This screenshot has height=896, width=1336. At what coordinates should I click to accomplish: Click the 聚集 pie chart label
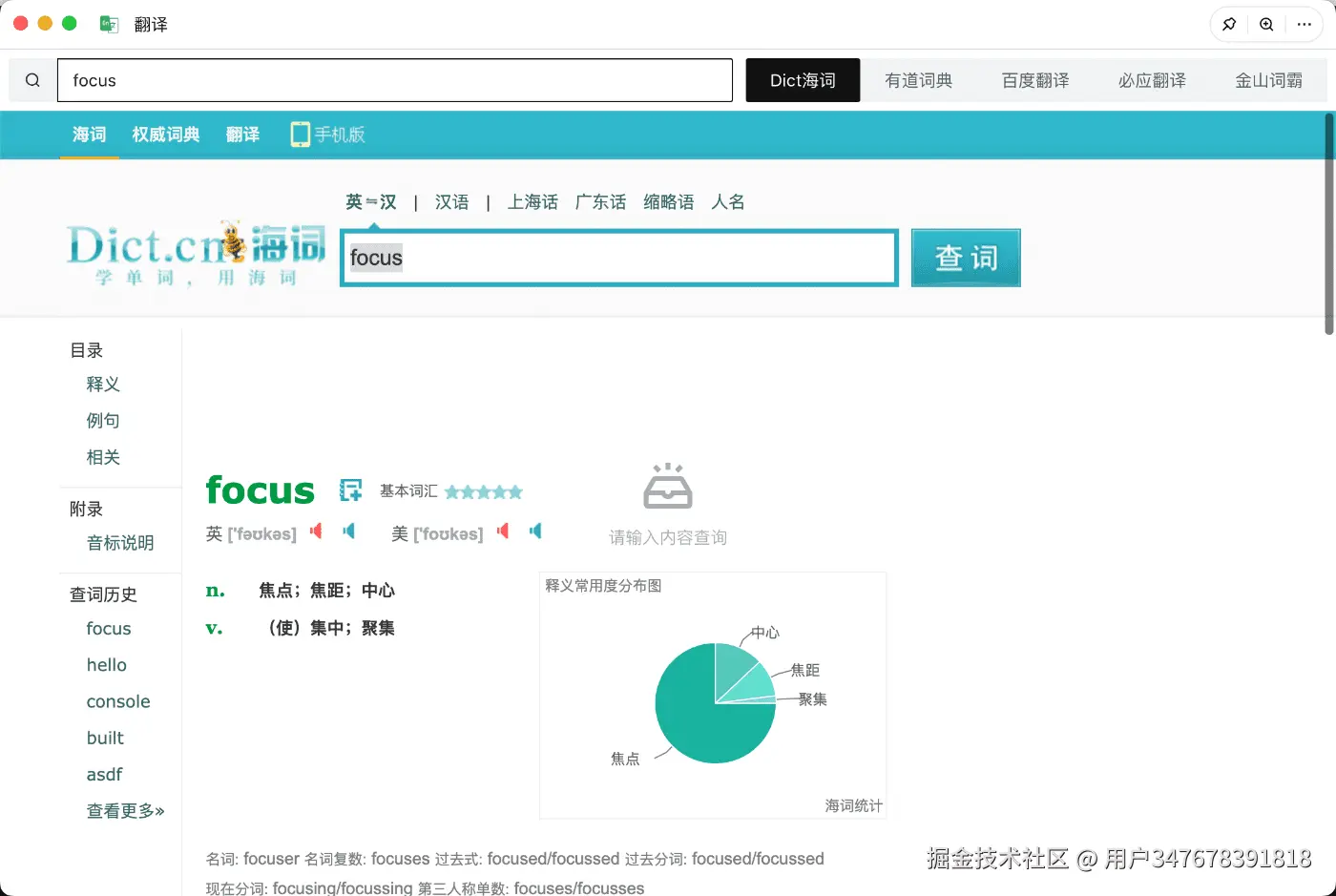[812, 699]
